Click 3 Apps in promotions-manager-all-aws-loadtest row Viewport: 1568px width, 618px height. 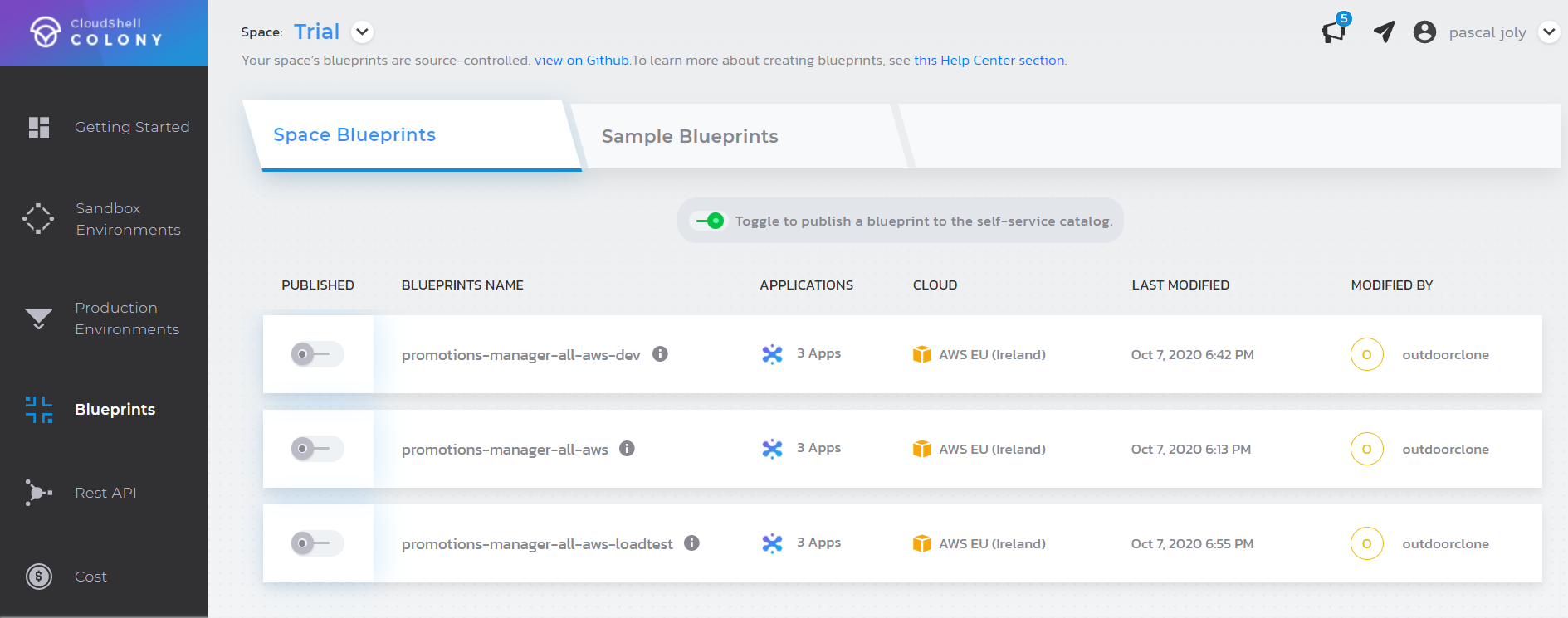[818, 543]
